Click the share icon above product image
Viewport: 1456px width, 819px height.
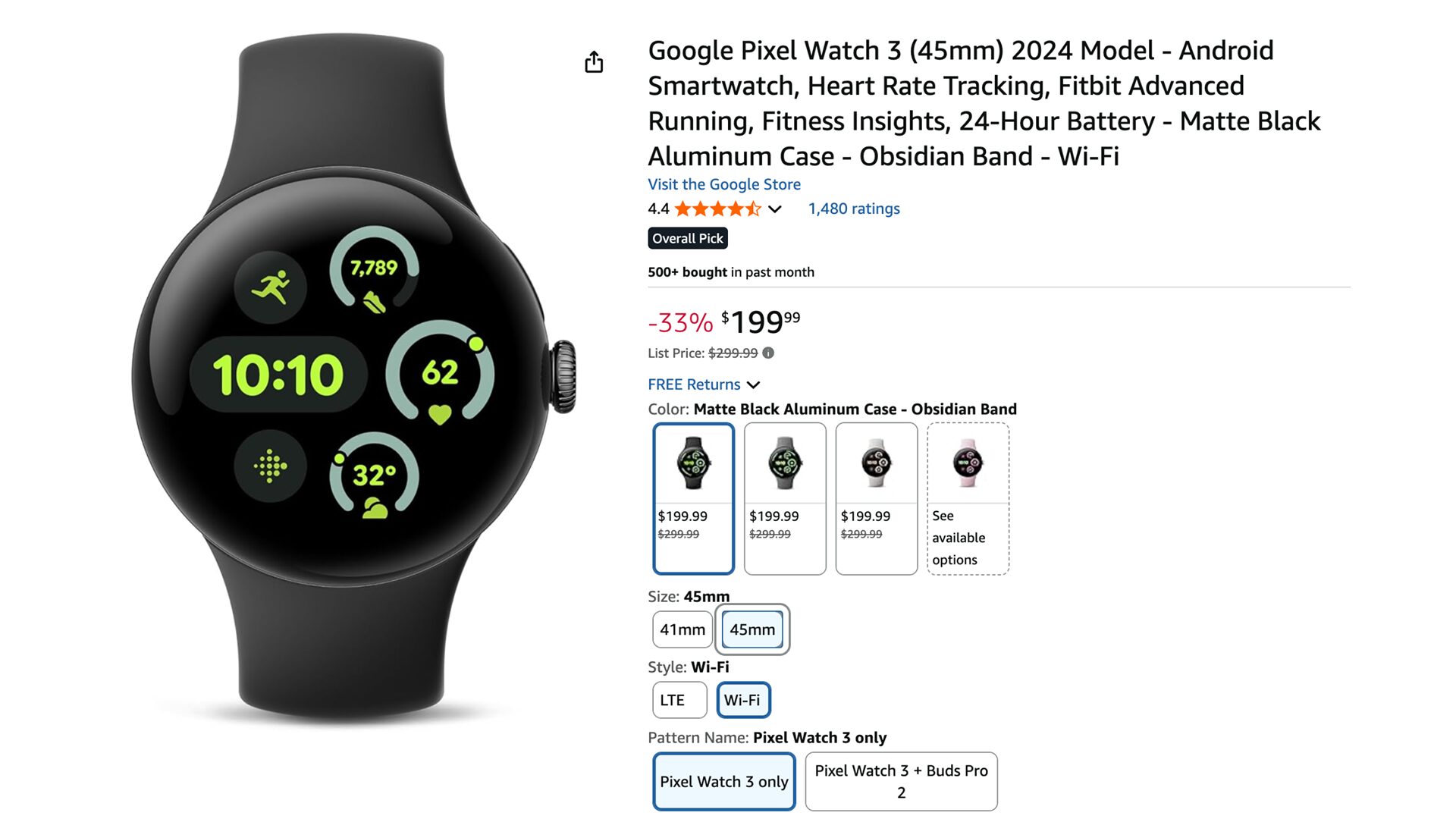[594, 62]
